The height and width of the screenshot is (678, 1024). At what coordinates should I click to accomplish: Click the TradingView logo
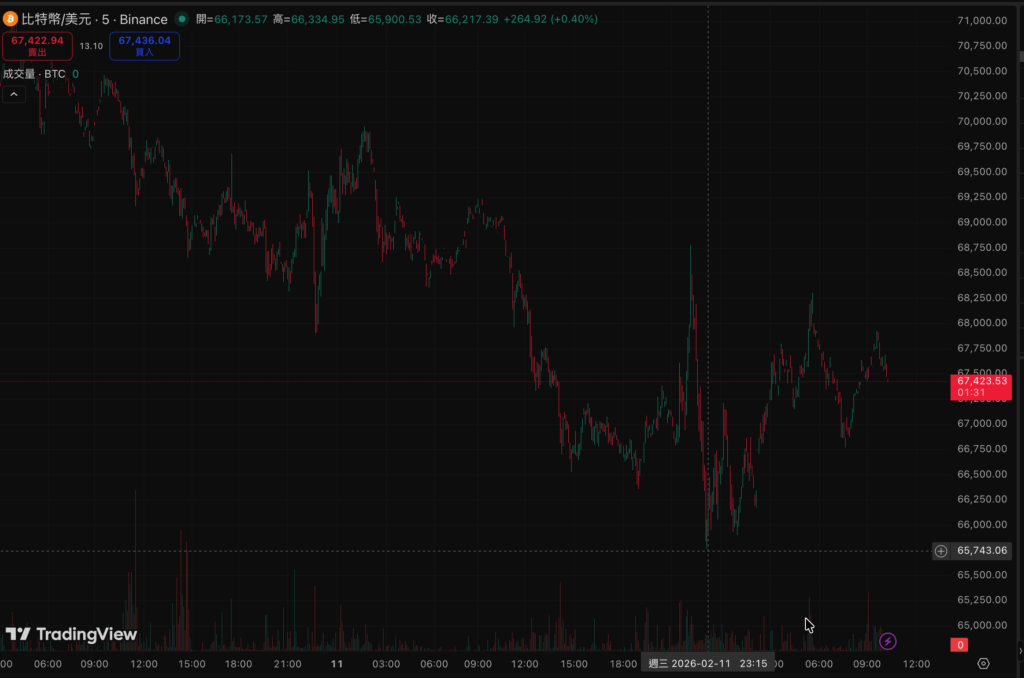[71, 634]
